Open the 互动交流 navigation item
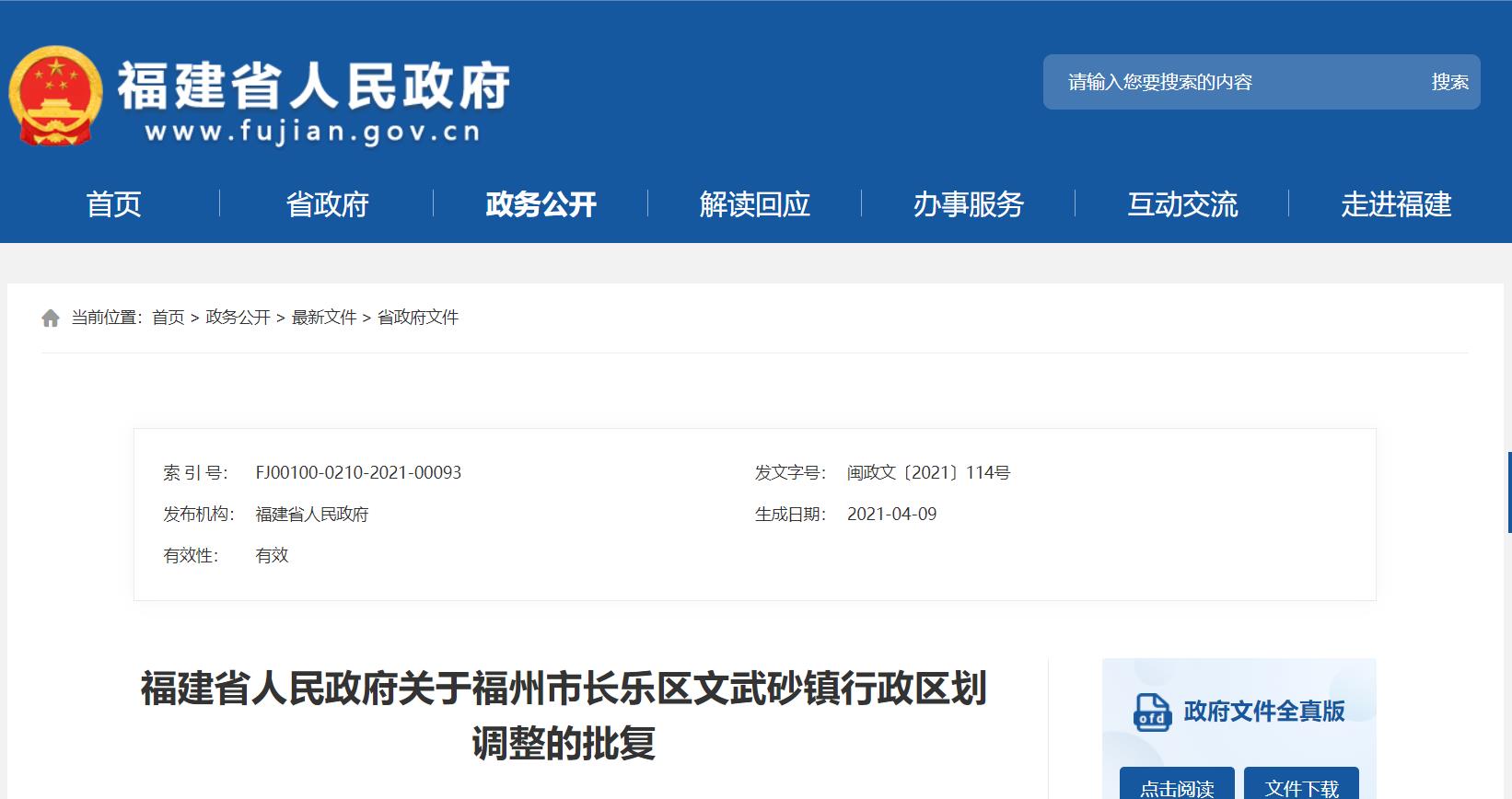 1182,203
